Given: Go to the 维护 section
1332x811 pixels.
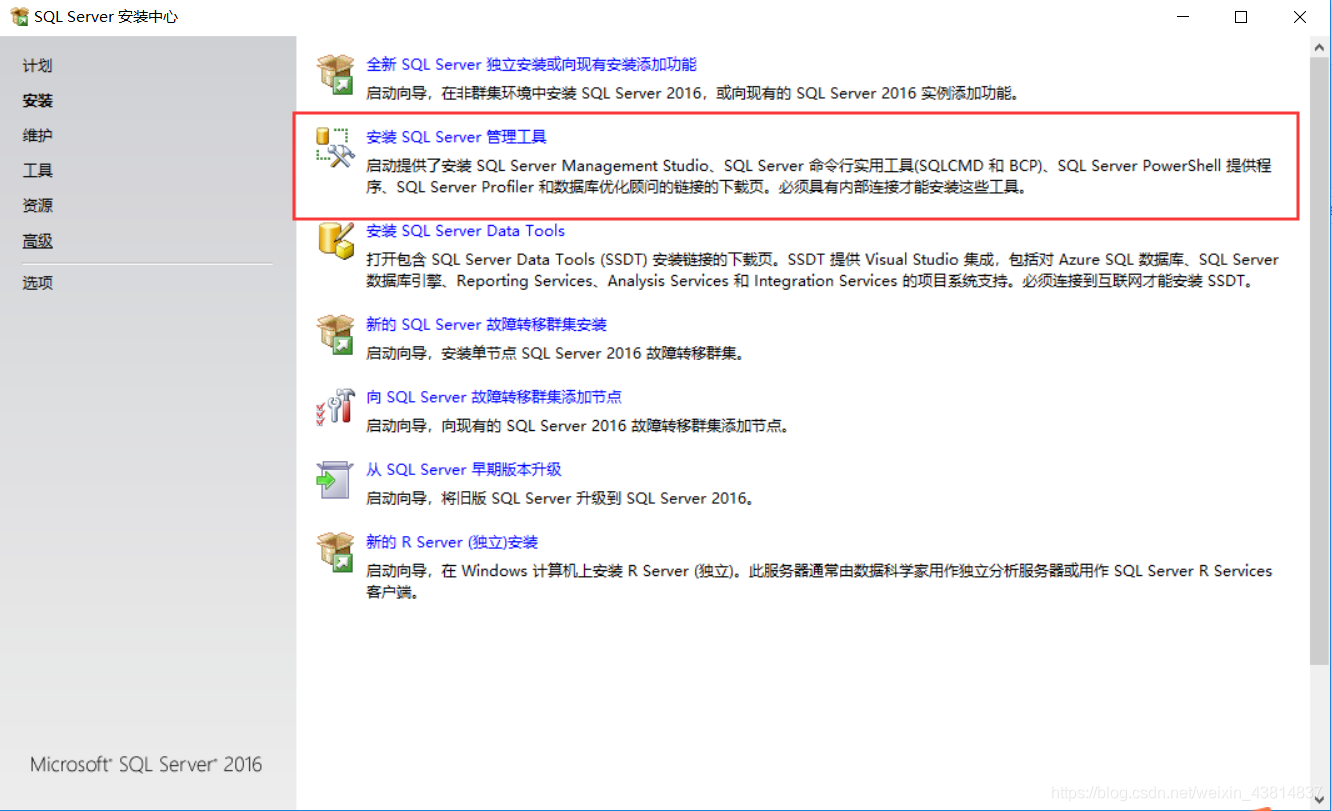Looking at the screenshot, I should click(38, 136).
